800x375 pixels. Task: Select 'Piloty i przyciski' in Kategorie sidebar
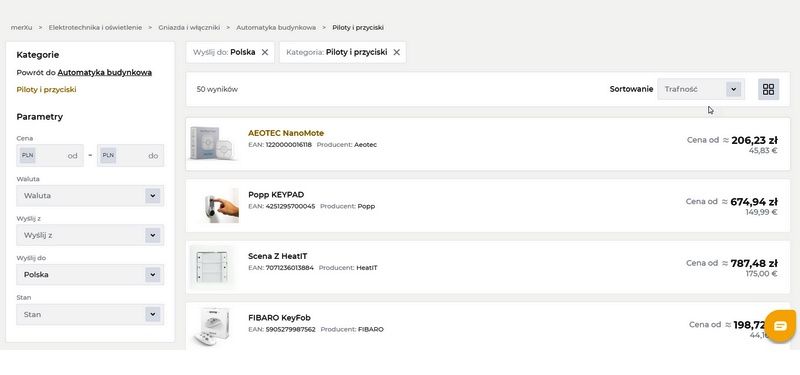[46, 89]
